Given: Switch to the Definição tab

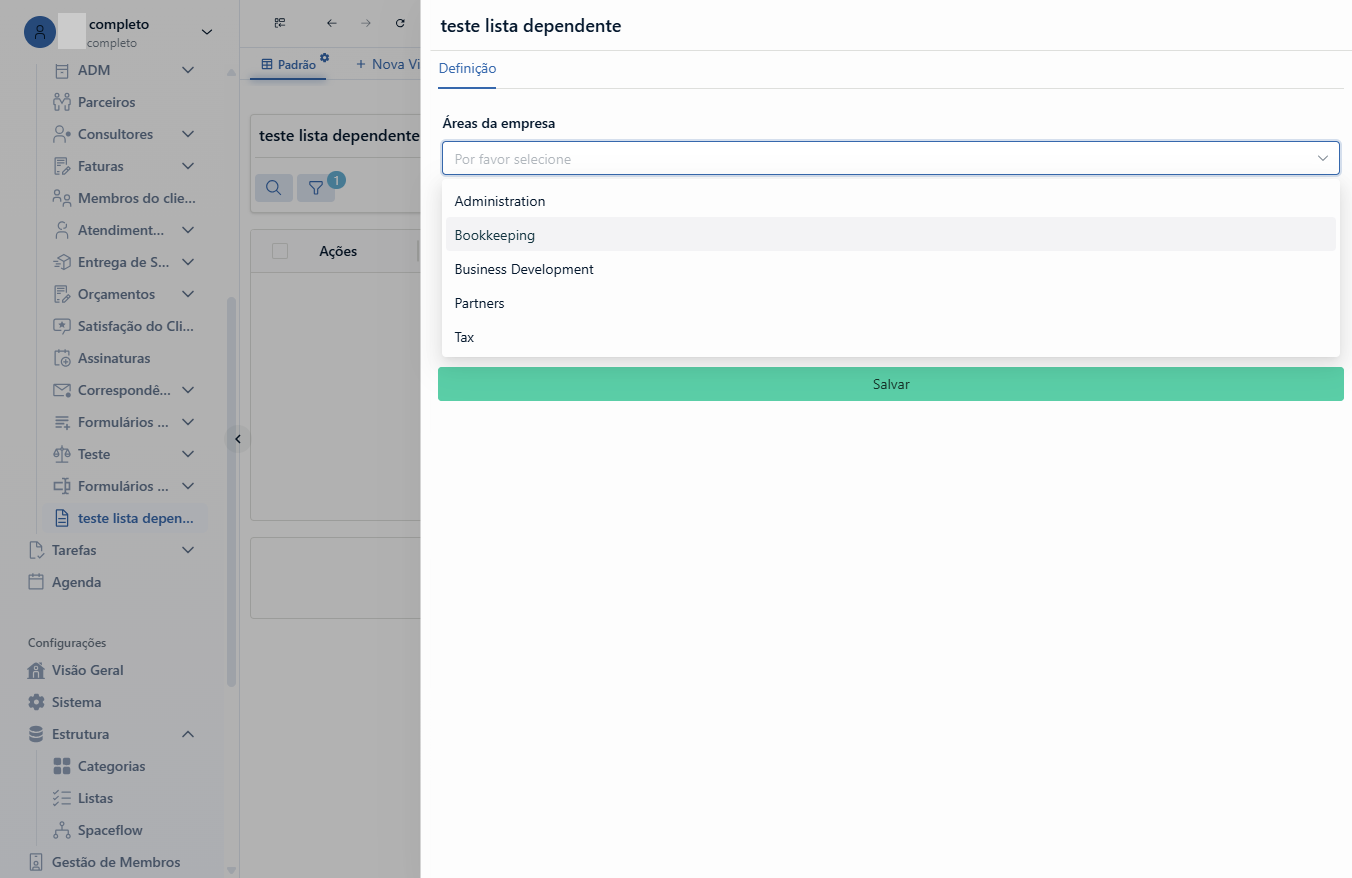Looking at the screenshot, I should click(x=467, y=69).
